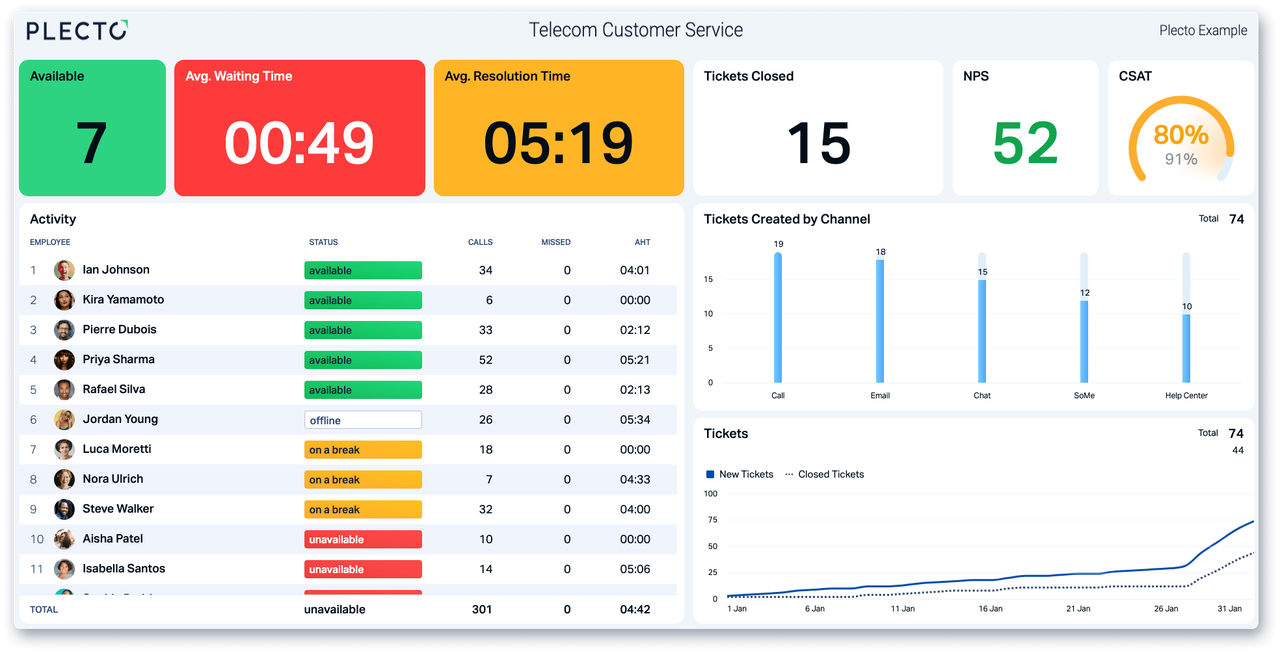Click Steve Walker's avatar picture
This screenshot has width=1280, height=653.
[x=64, y=509]
